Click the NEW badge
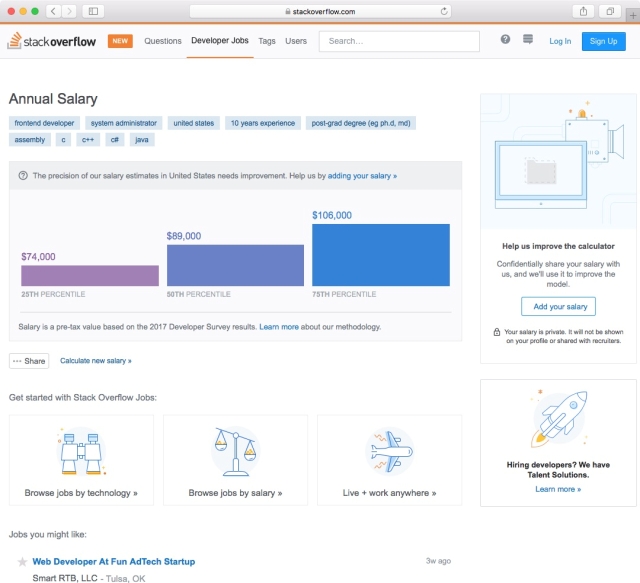 pyautogui.click(x=120, y=41)
